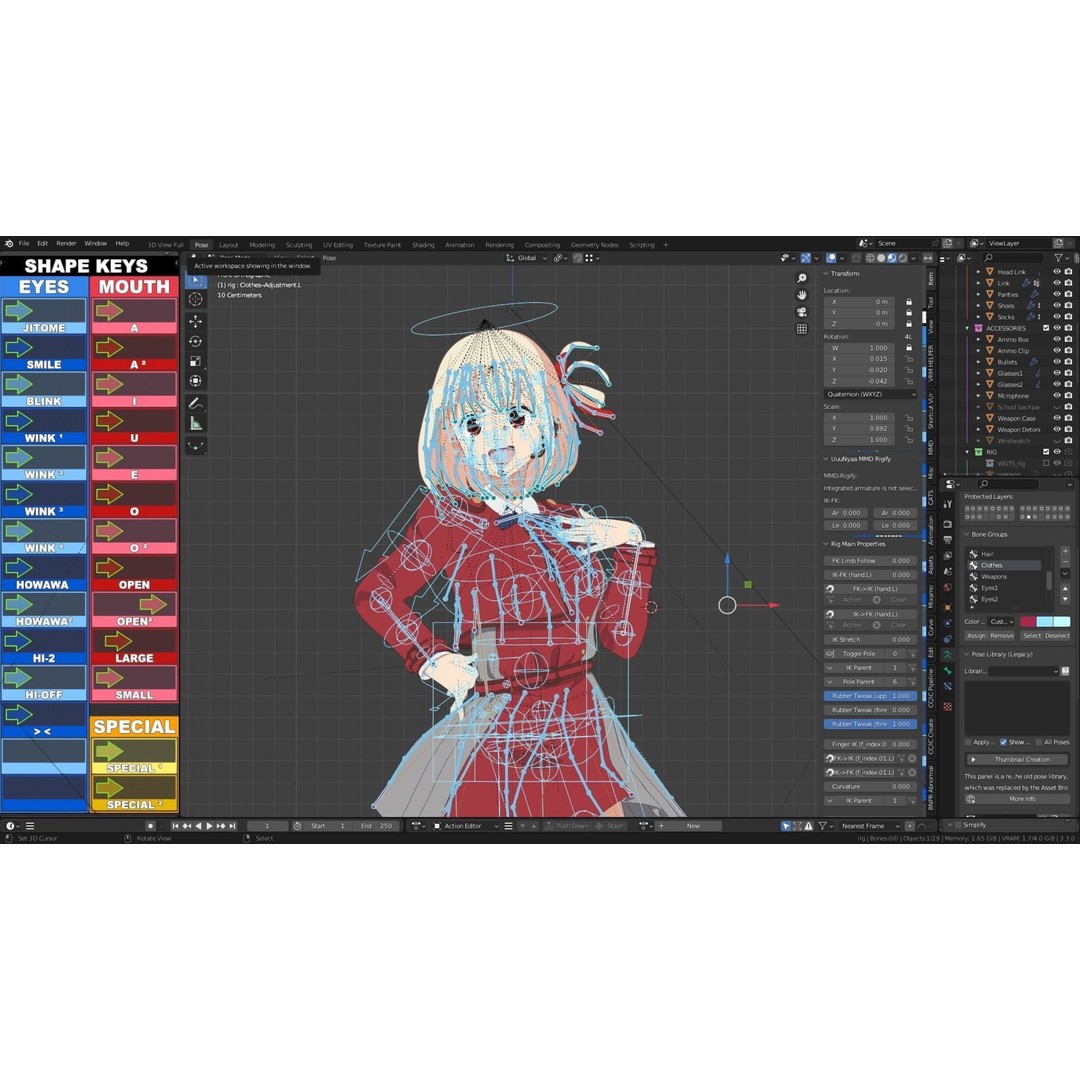The image size is (1080, 1080).
Task: Enable the WGTS_rig collection checkbox
Action: 1046,463
